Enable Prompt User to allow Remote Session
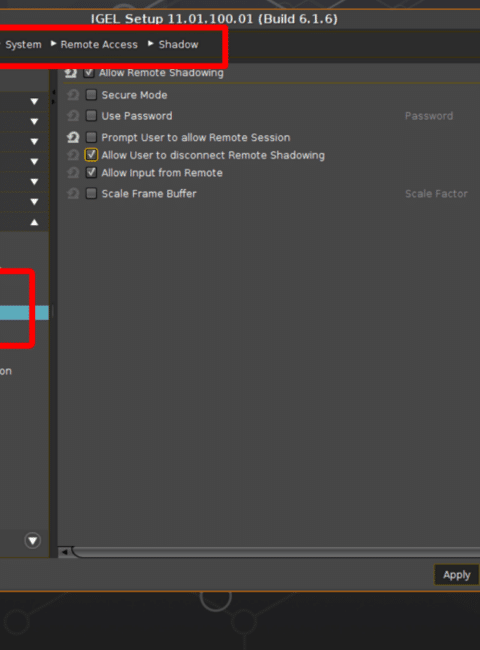Image resolution: width=480 pixels, height=650 pixels. [91, 137]
